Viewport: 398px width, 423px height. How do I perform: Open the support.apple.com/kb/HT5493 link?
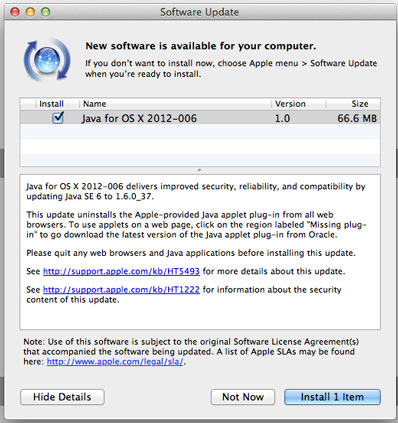pyautogui.click(x=121, y=271)
